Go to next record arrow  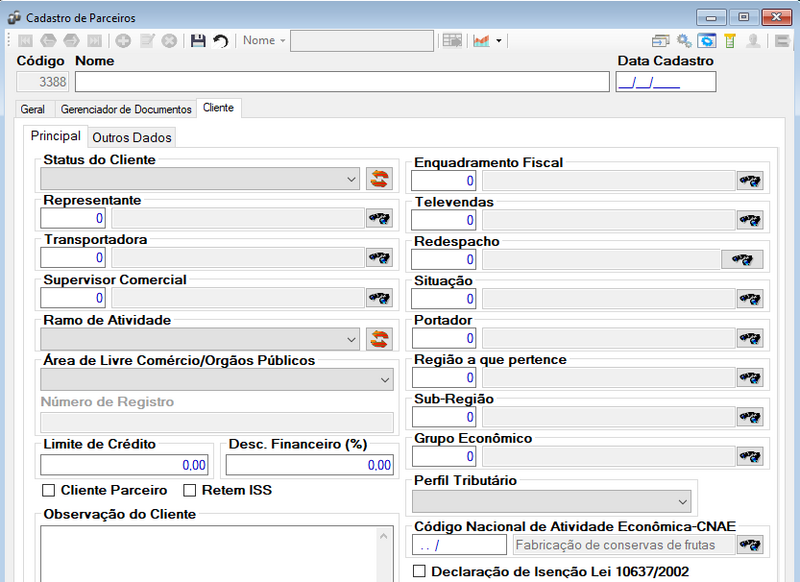point(71,40)
